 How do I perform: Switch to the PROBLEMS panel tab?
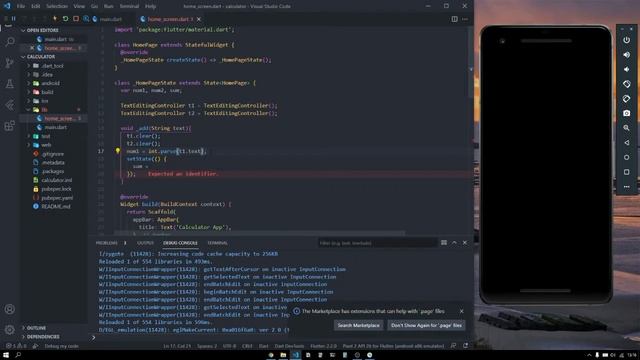click(x=107, y=243)
